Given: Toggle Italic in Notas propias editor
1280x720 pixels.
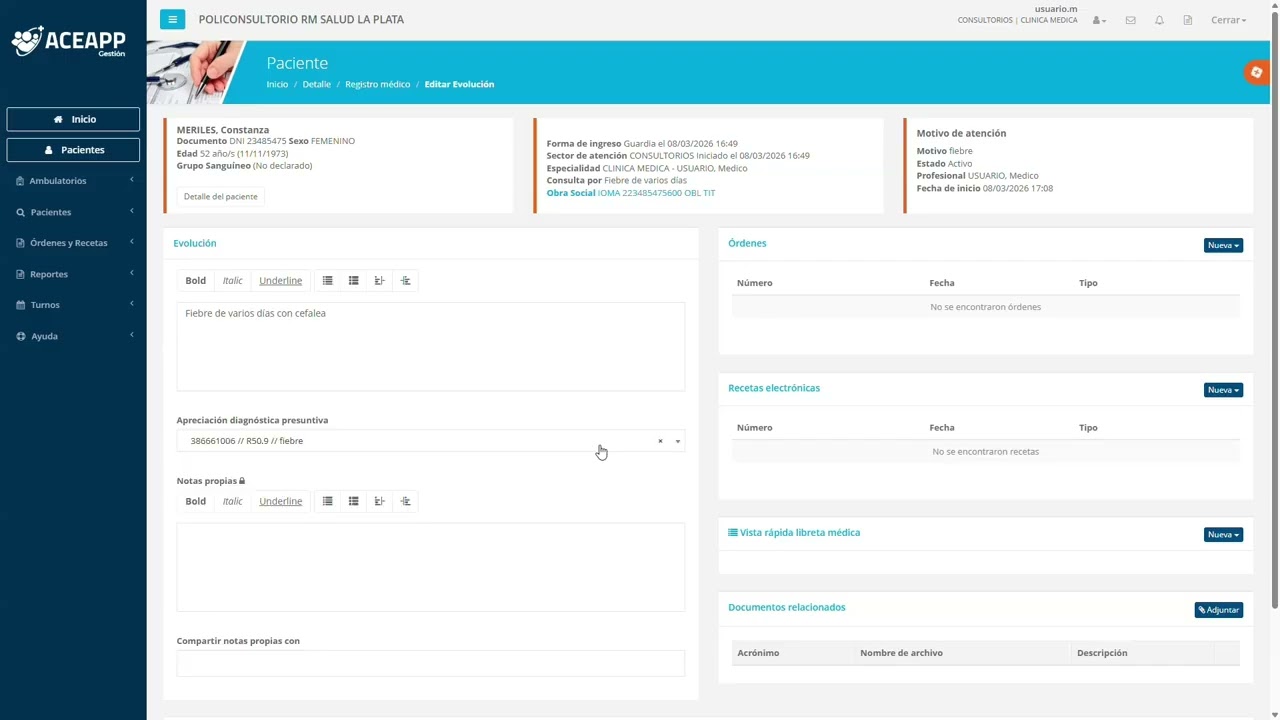Looking at the screenshot, I should [233, 502].
